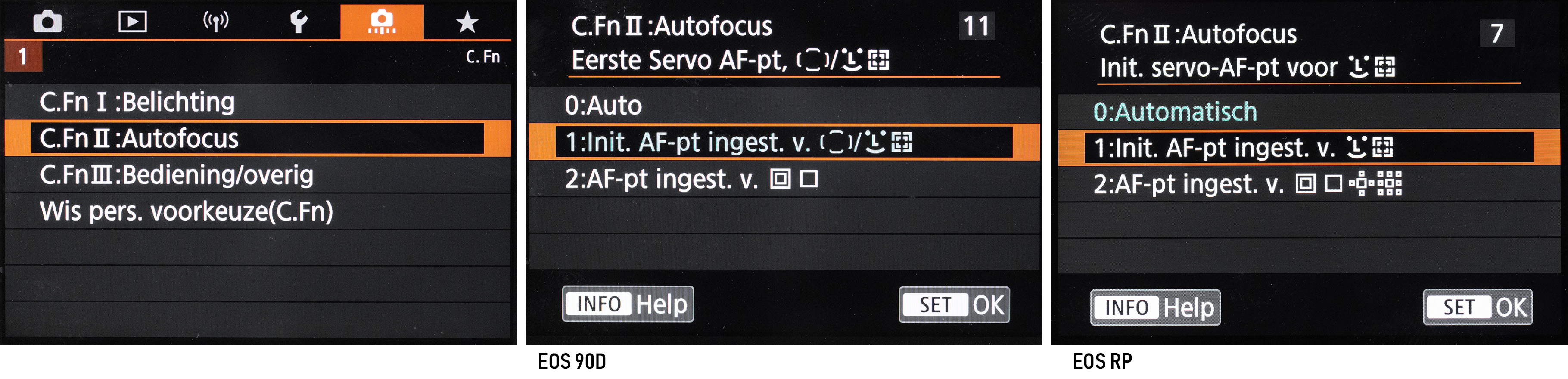Viewport: 1568px width, 379px height.
Task: Click the page number 1 indicator
Action: (23, 56)
